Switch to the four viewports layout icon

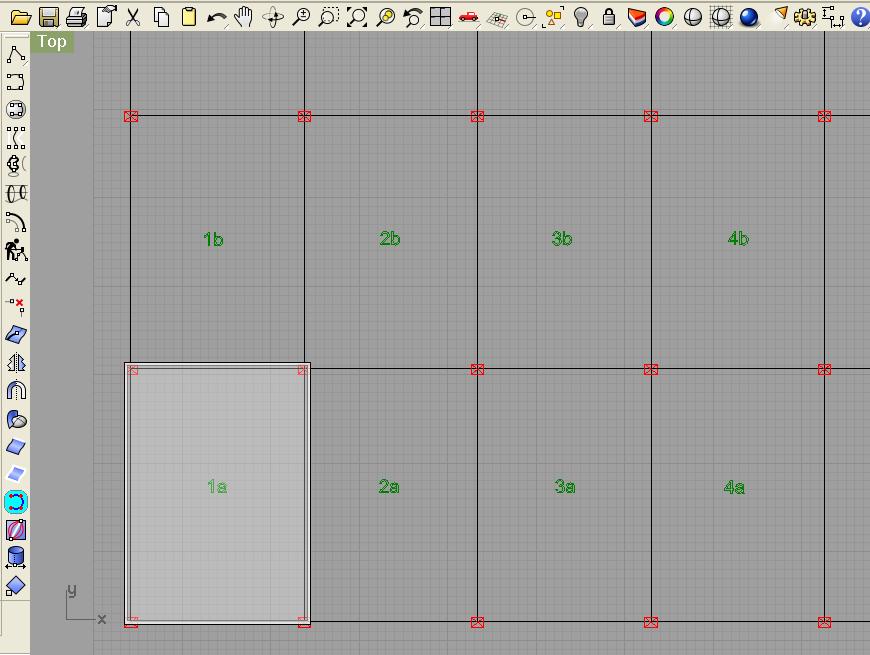(x=441, y=17)
